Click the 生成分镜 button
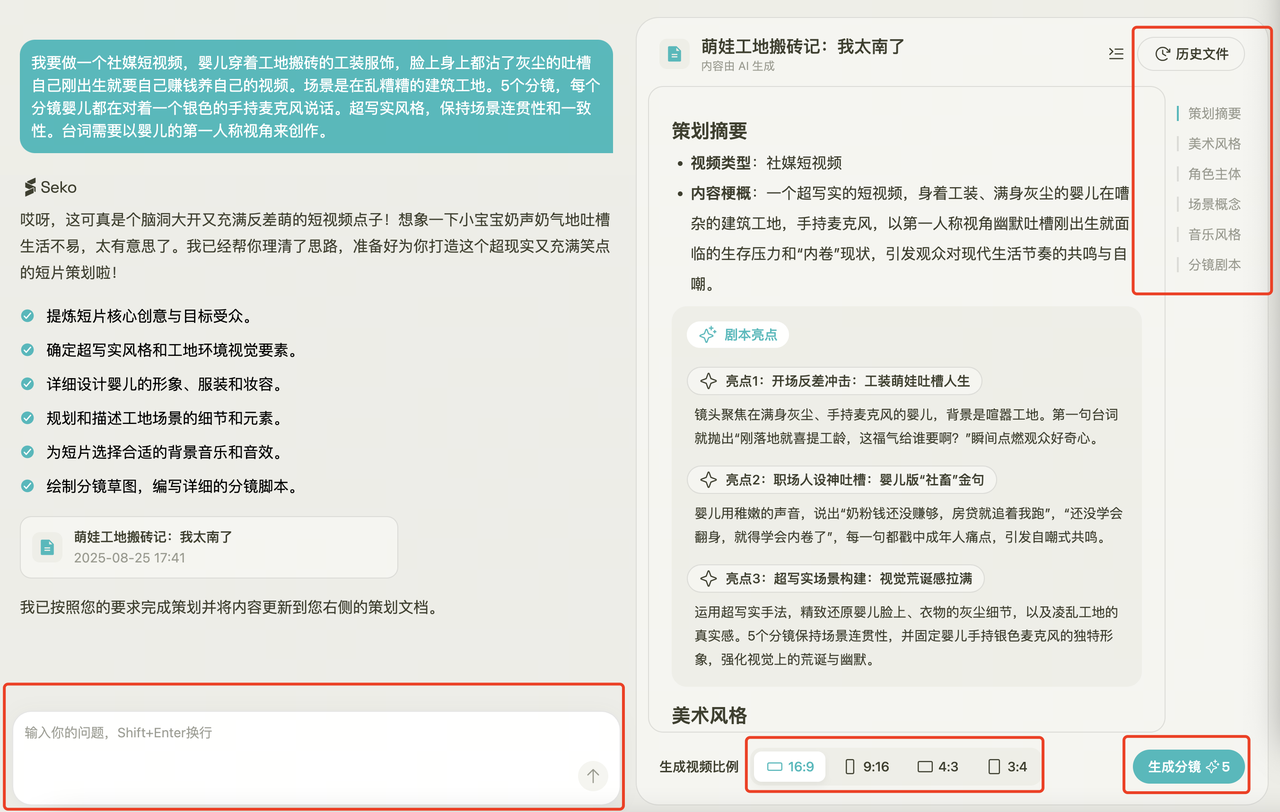The width and height of the screenshot is (1280, 812). (1188, 767)
